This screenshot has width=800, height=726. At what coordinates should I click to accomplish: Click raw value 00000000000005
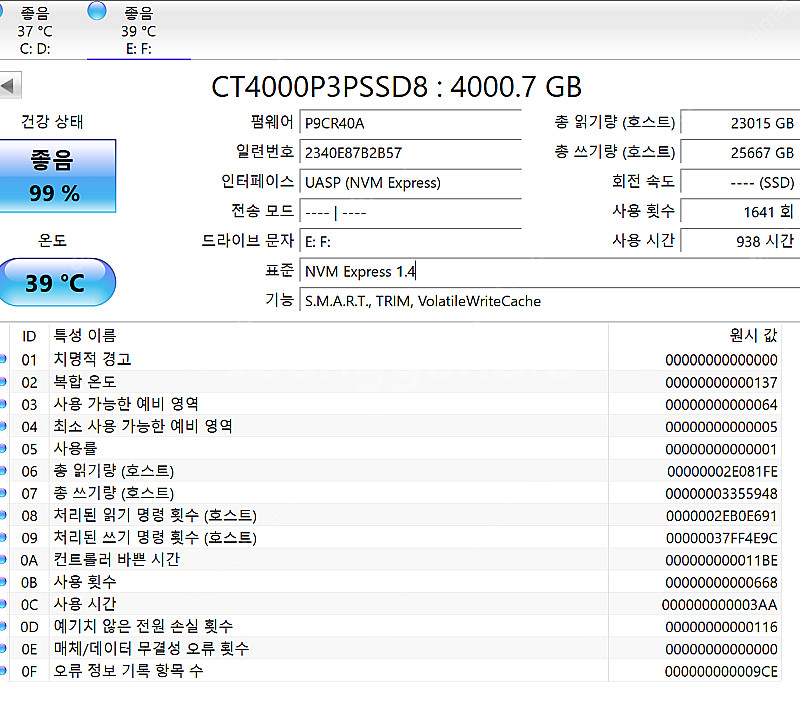coord(721,427)
